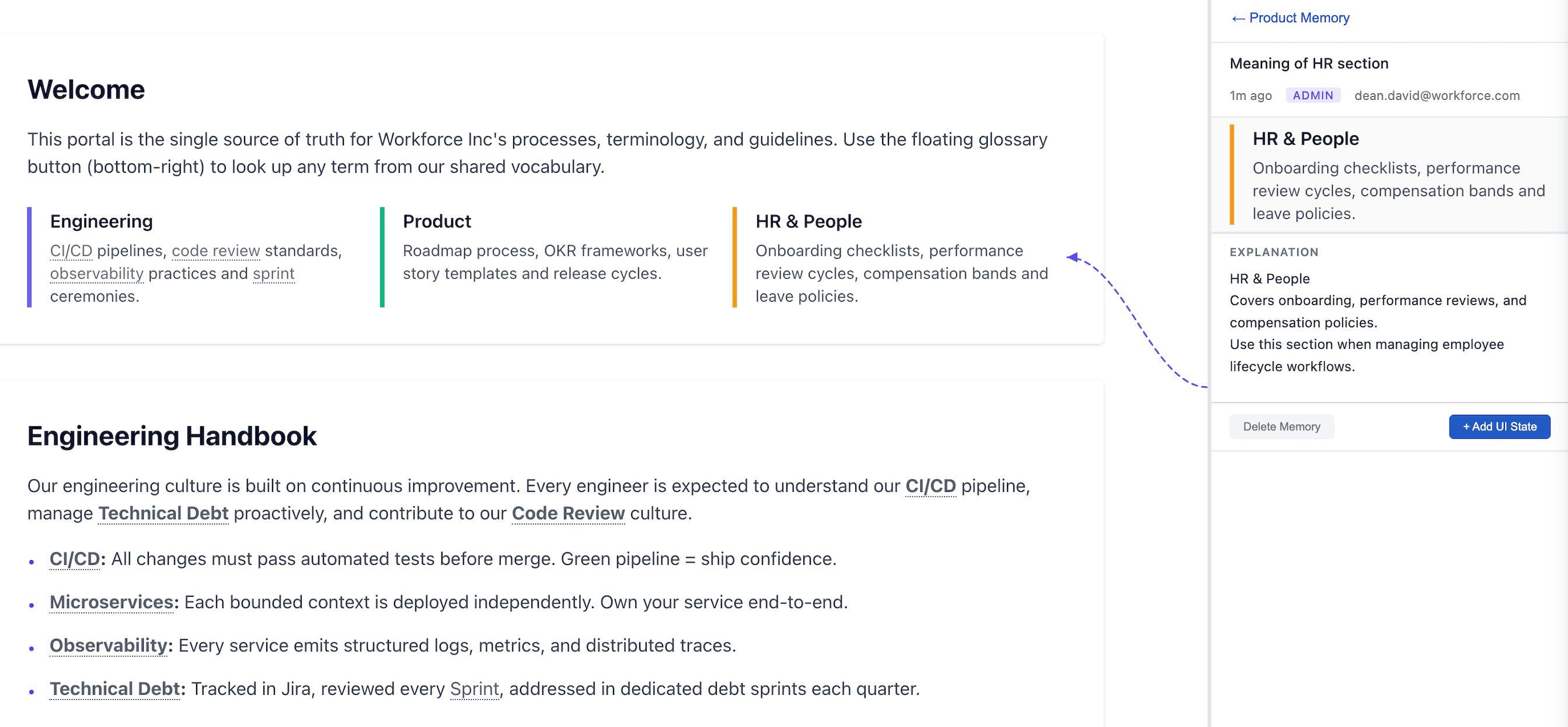Select the Engineering section card heading
1568x727 pixels.
click(x=101, y=222)
